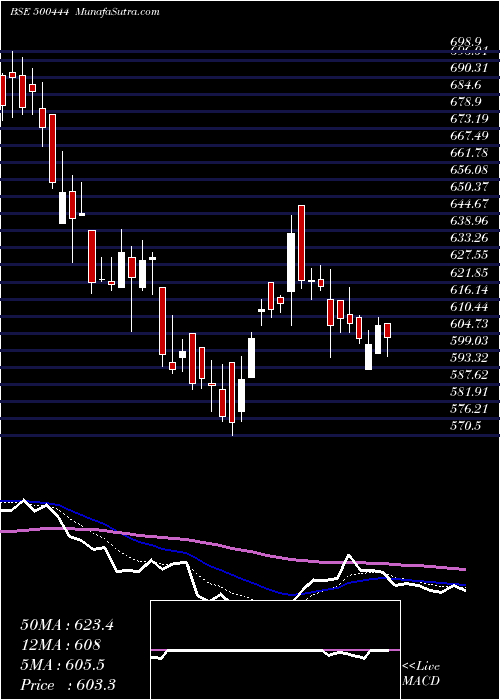Select the 570.5 price axis label

(x=464, y=425)
